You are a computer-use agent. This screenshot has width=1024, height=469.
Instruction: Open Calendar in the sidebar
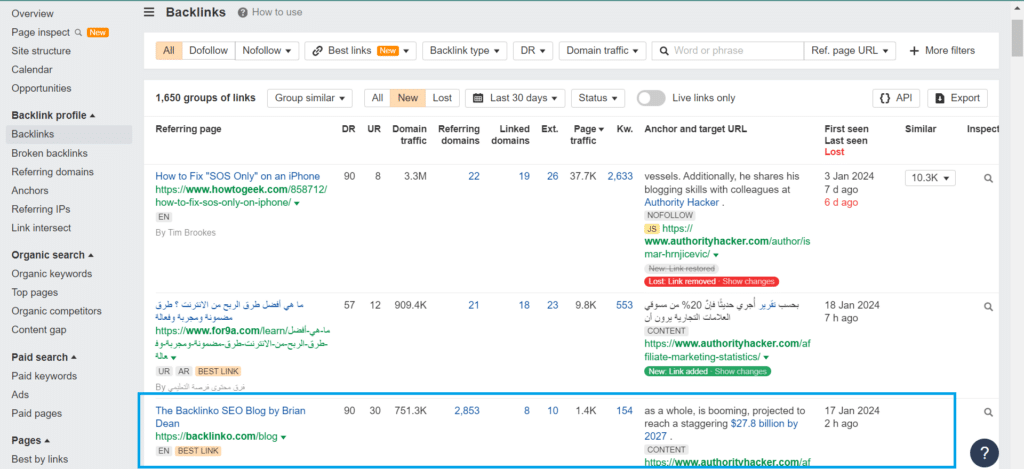click(x=32, y=69)
